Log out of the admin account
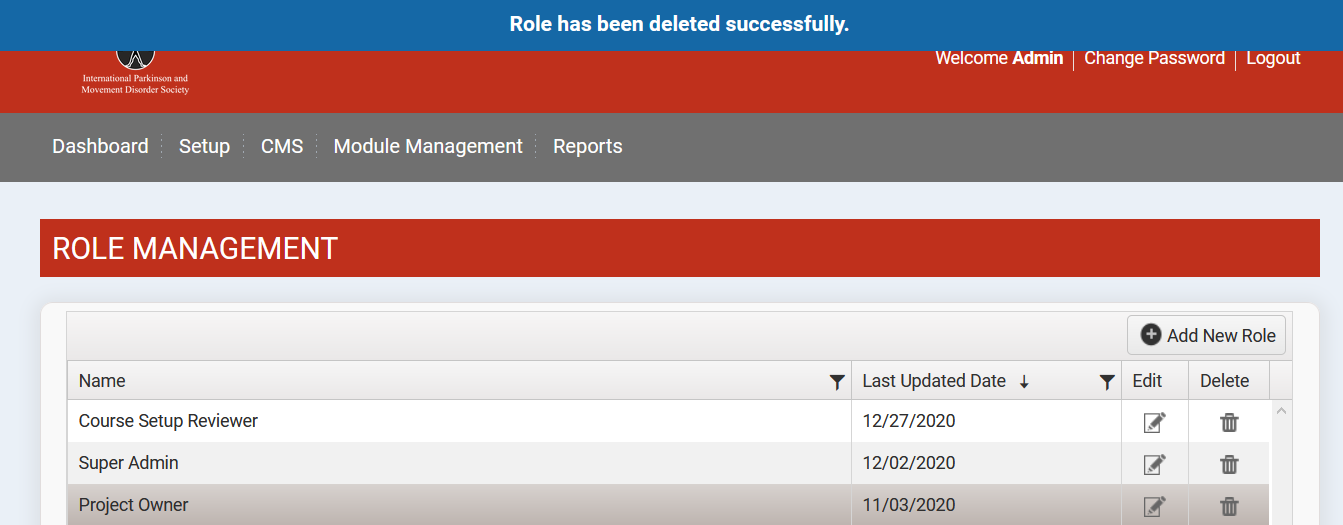This screenshot has width=1343, height=525. (x=1273, y=58)
